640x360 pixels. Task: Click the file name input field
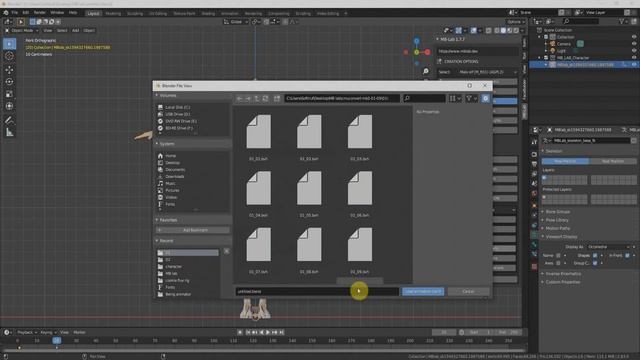click(x=317, y=291)
